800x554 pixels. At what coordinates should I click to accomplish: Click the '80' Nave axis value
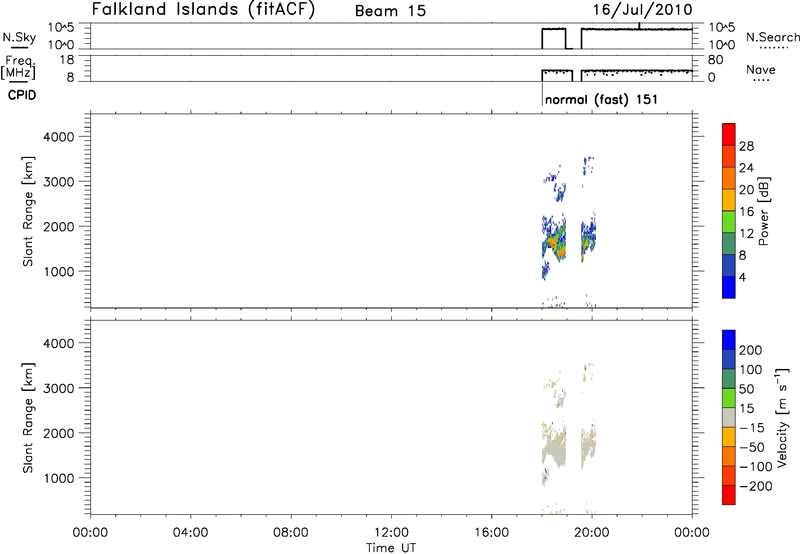pyautogui.click(x=715, y=60)
